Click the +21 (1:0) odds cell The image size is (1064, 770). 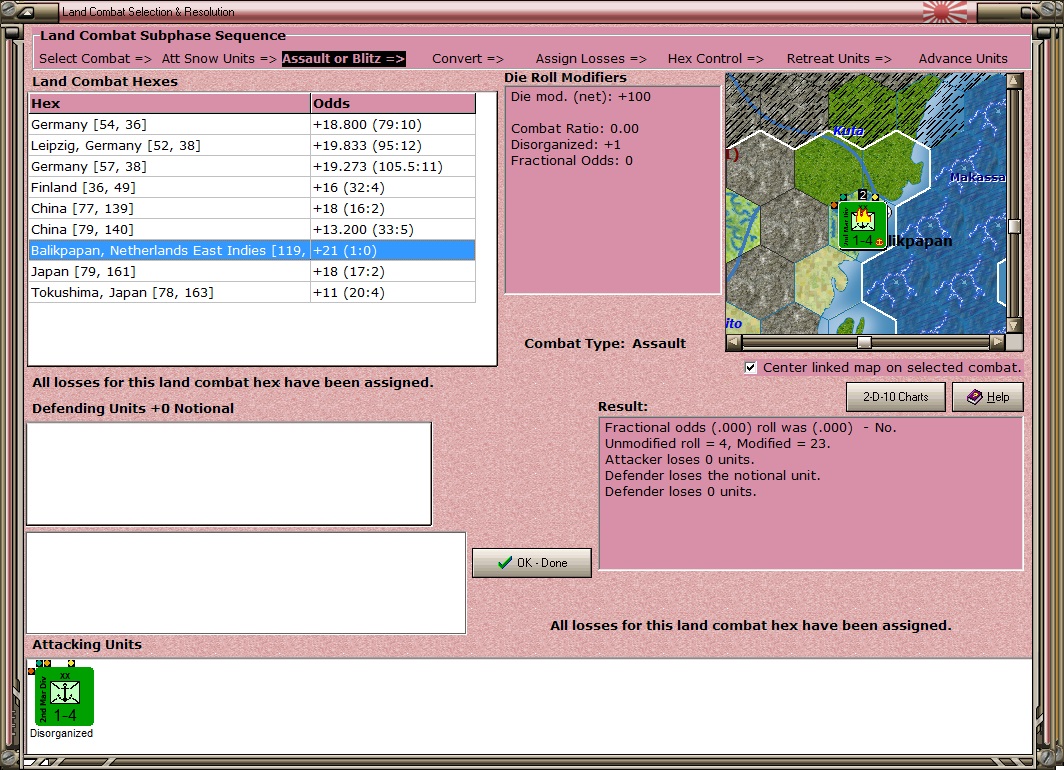point(393,250)
